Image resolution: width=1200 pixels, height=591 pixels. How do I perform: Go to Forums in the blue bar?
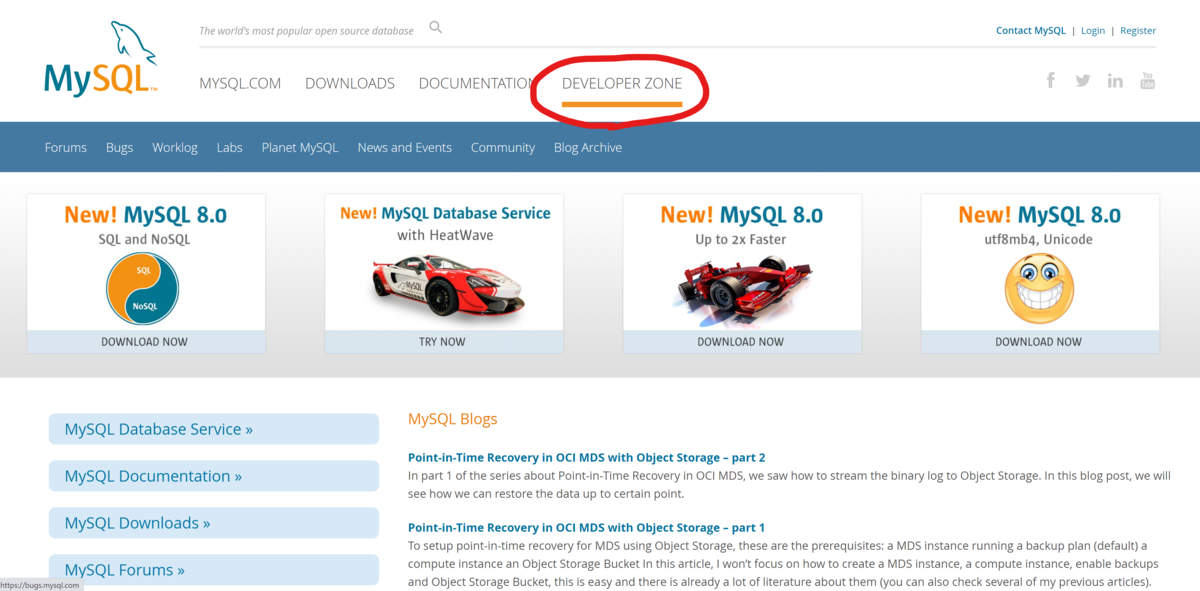[x=66, y=147]
